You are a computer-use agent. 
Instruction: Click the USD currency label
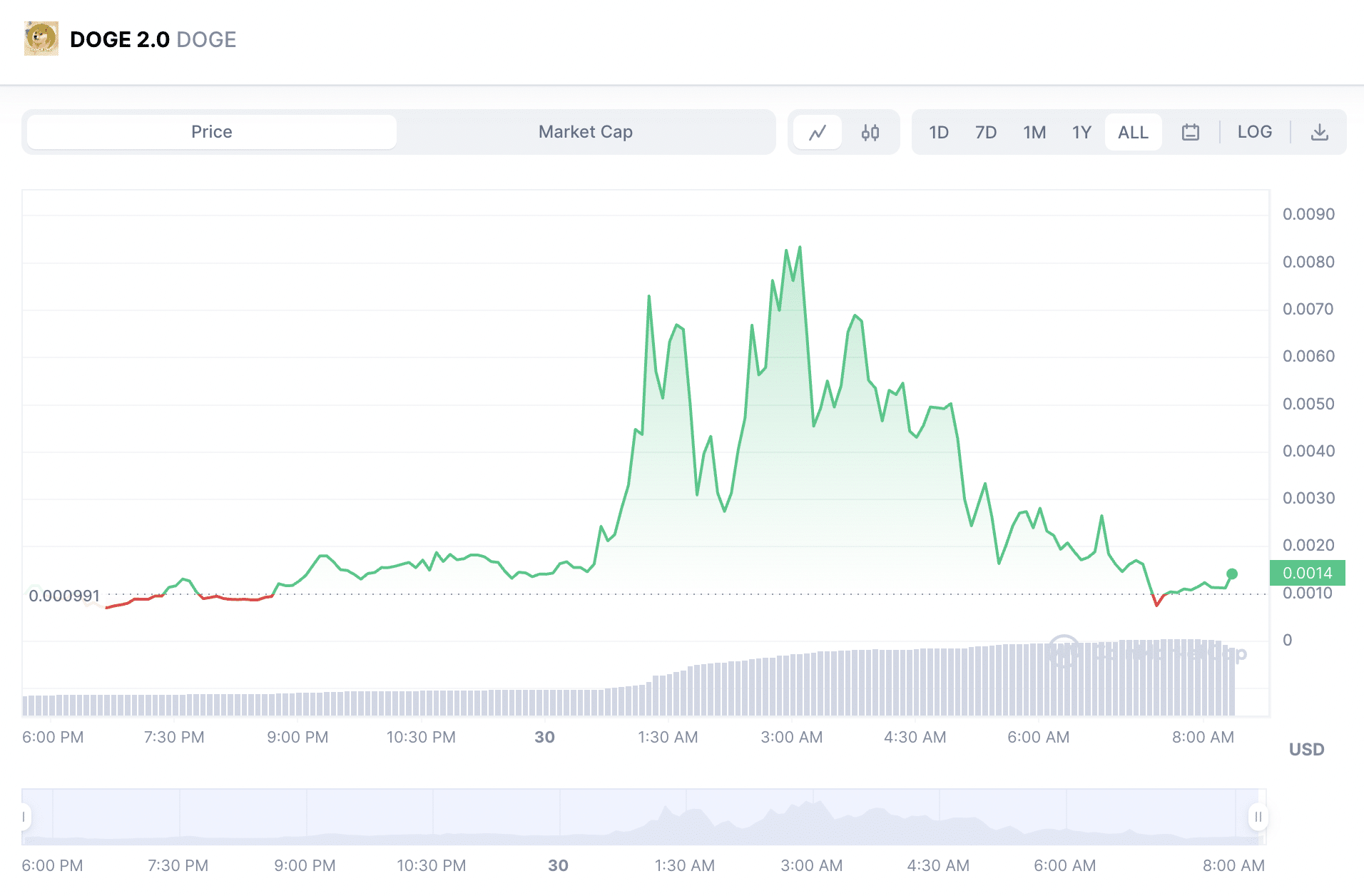(x=1306, y=749)
